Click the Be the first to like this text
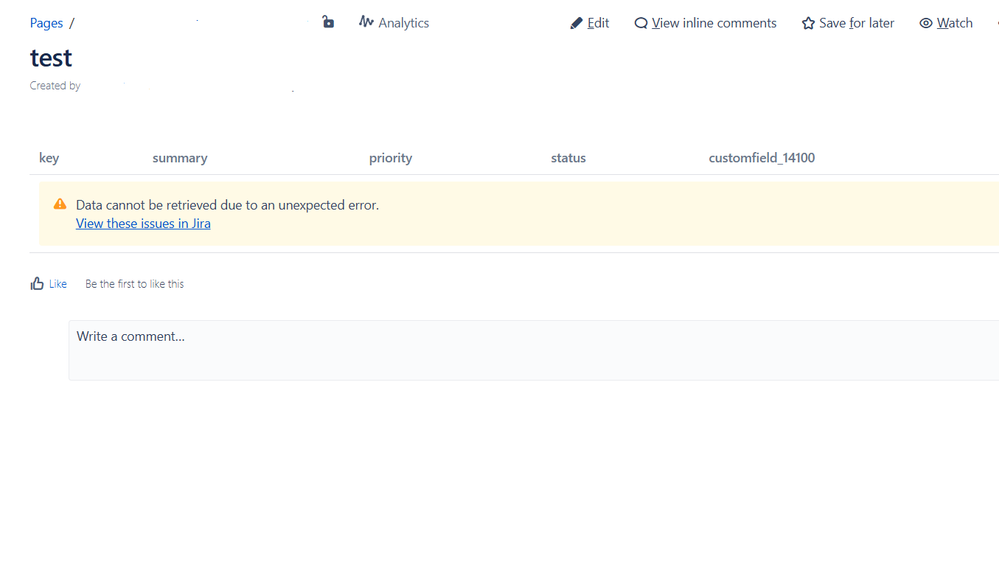 [x=134, y=284]
